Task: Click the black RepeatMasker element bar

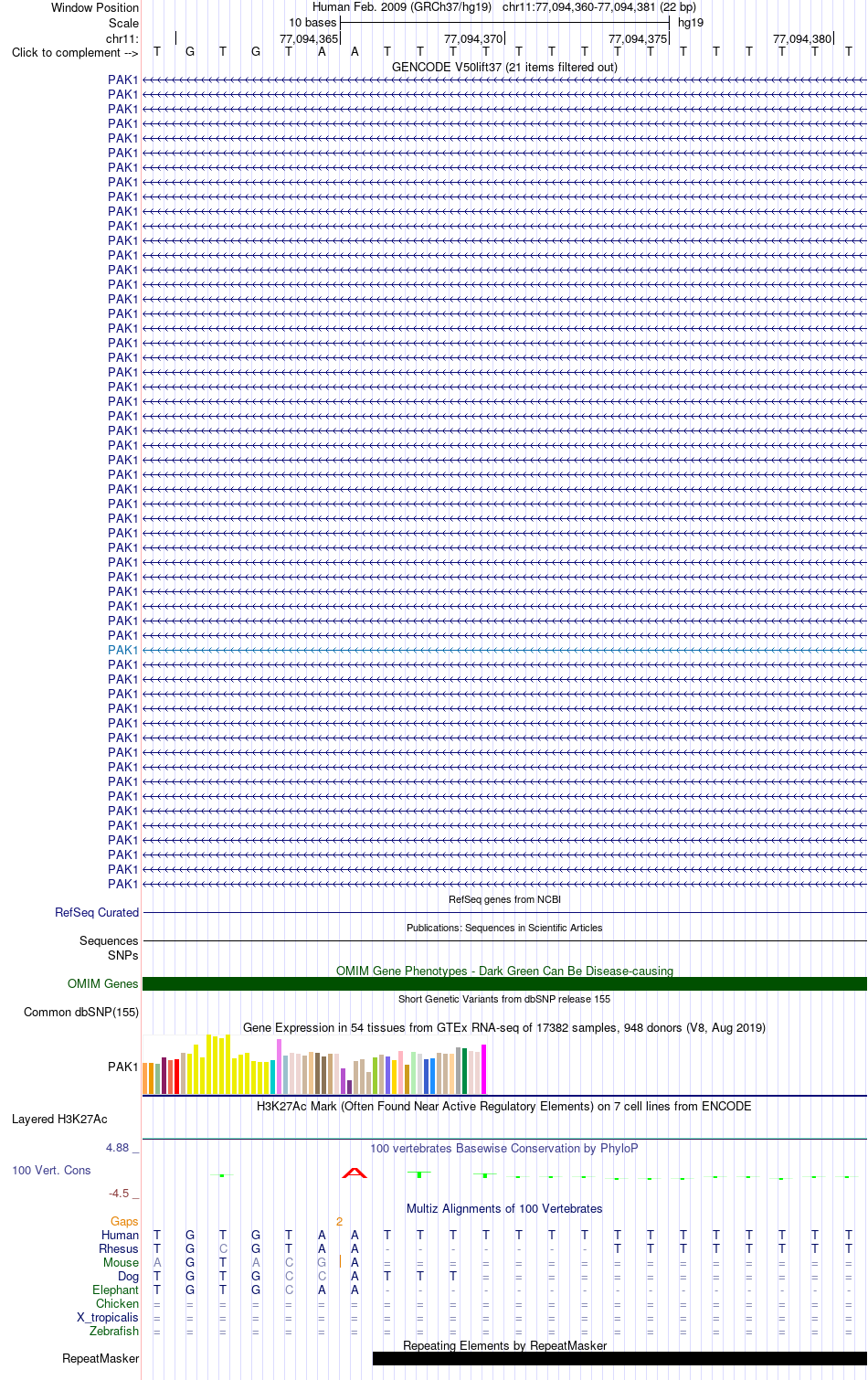Action: coord(619,1358)
